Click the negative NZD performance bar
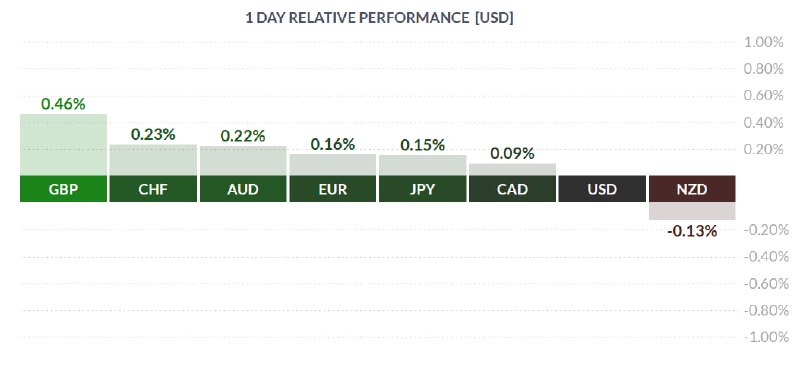 coord(692,211)
